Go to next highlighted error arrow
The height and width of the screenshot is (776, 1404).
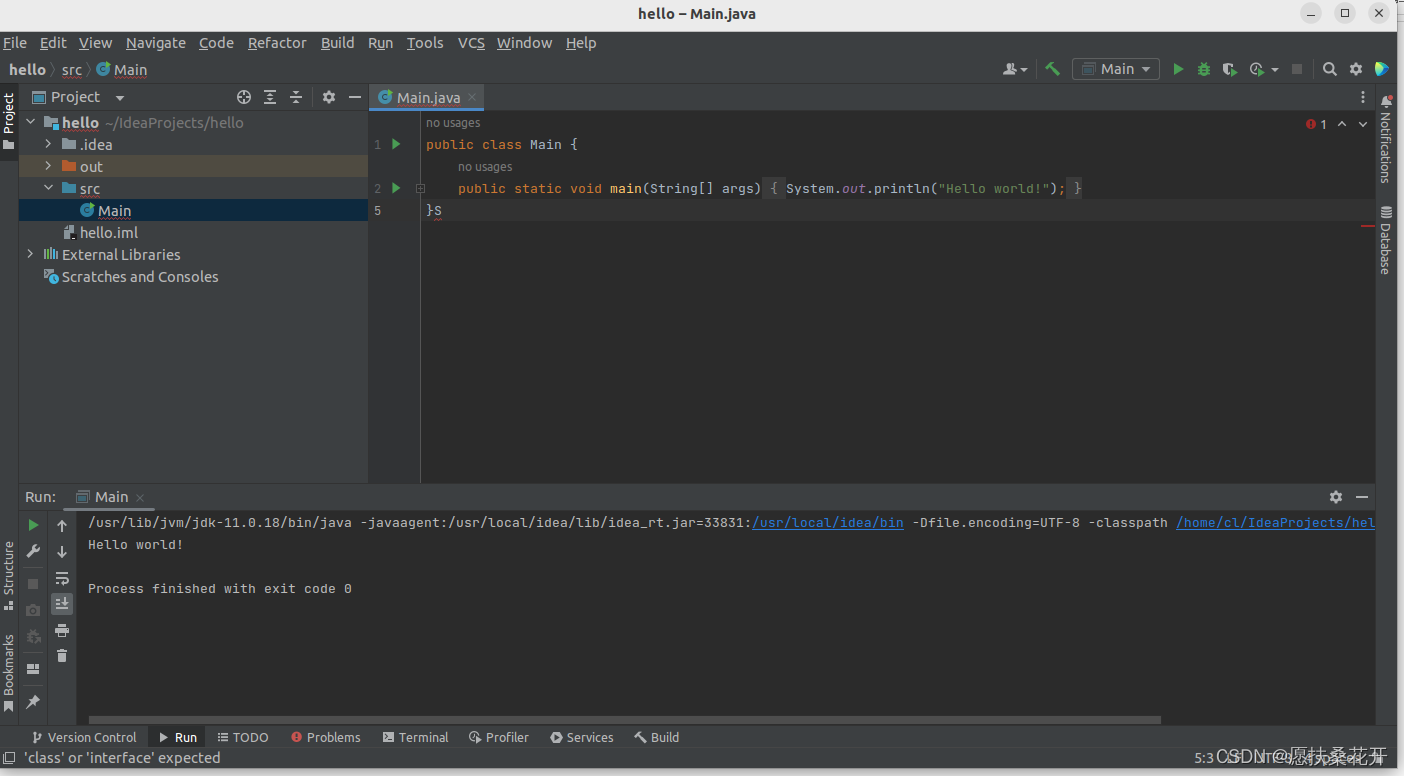[x=1363, y=124]
